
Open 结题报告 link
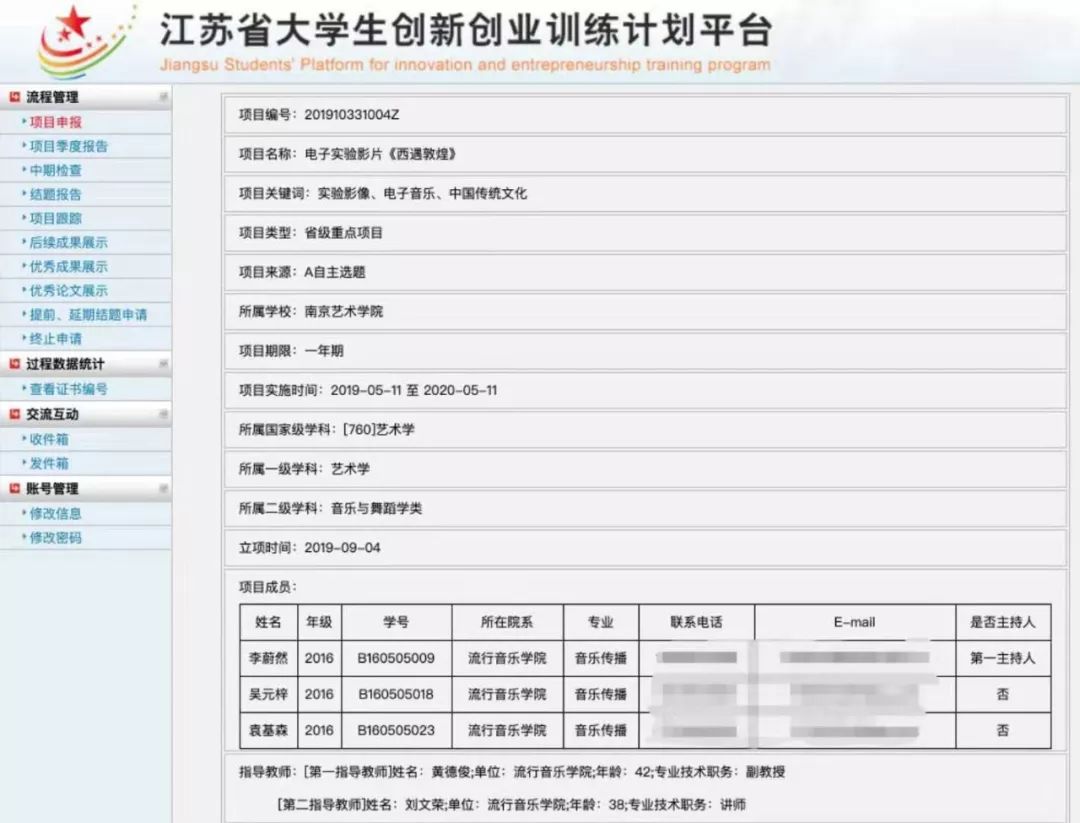pos(56,194)
